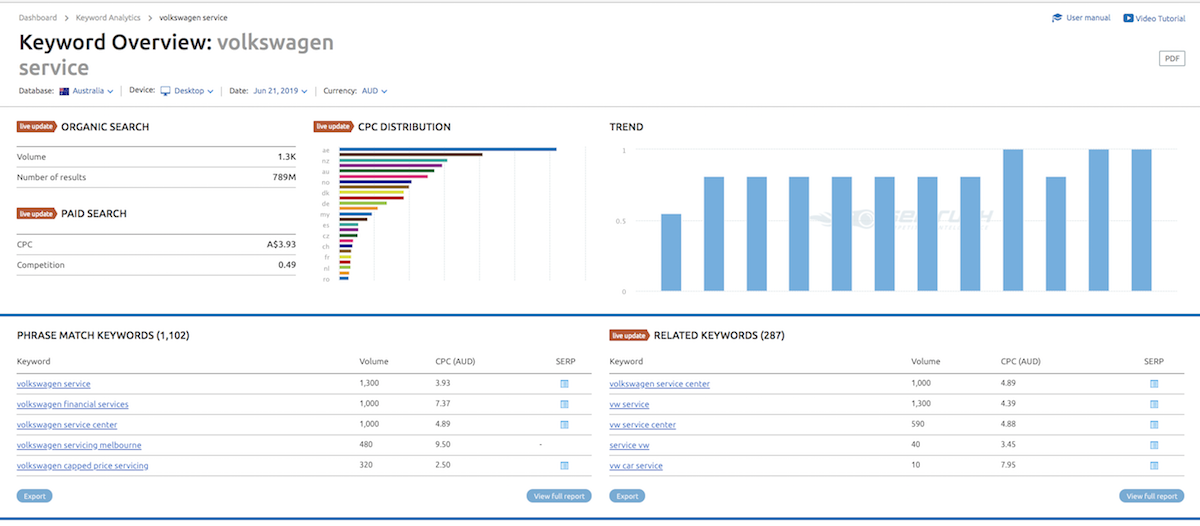Open service vw keyword link
The height and width of the screenshot is (526, 1200).
coord(630,445)
